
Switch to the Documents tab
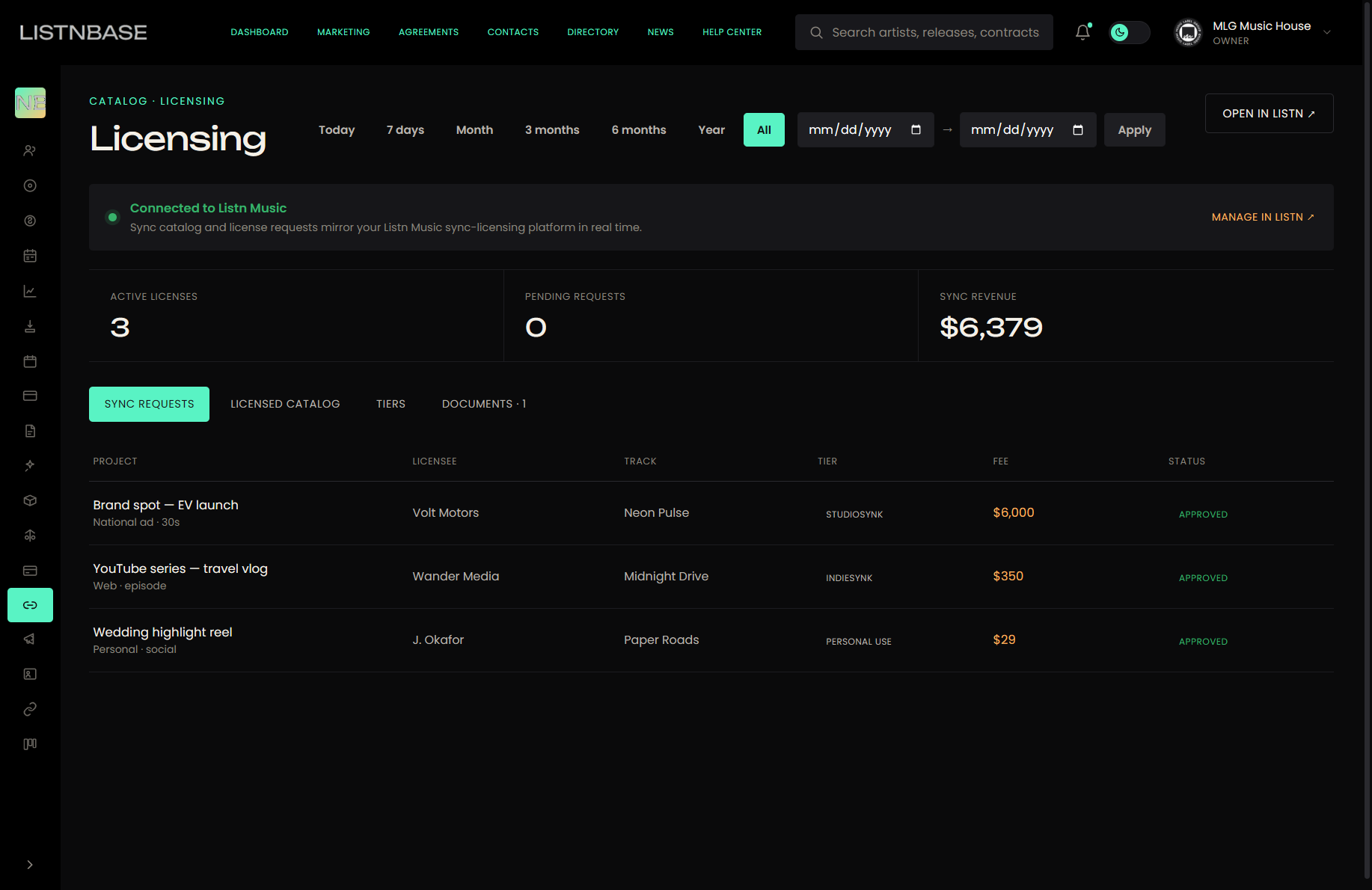point(484,404)
